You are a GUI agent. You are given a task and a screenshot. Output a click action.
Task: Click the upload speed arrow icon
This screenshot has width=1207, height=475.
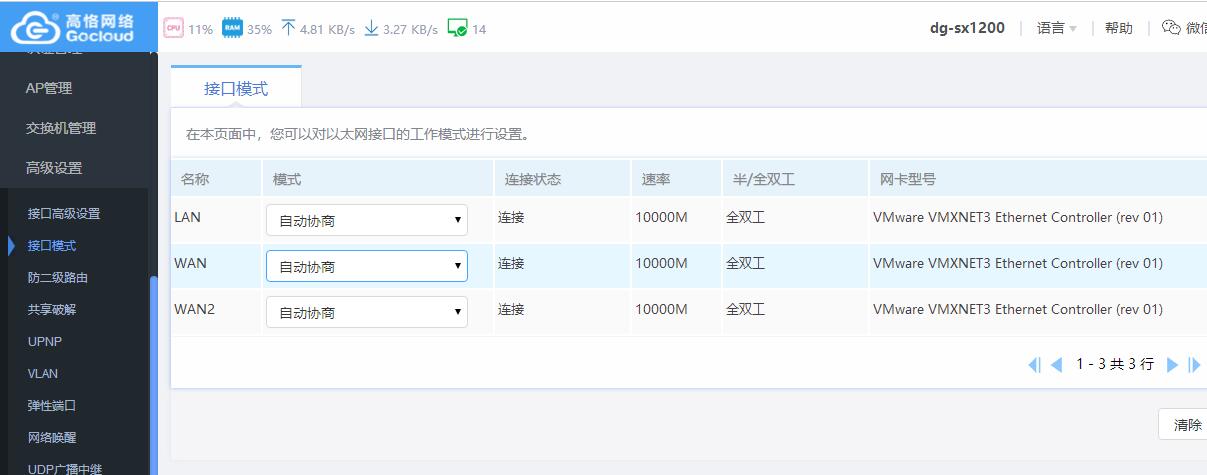[x=288, y=28]
